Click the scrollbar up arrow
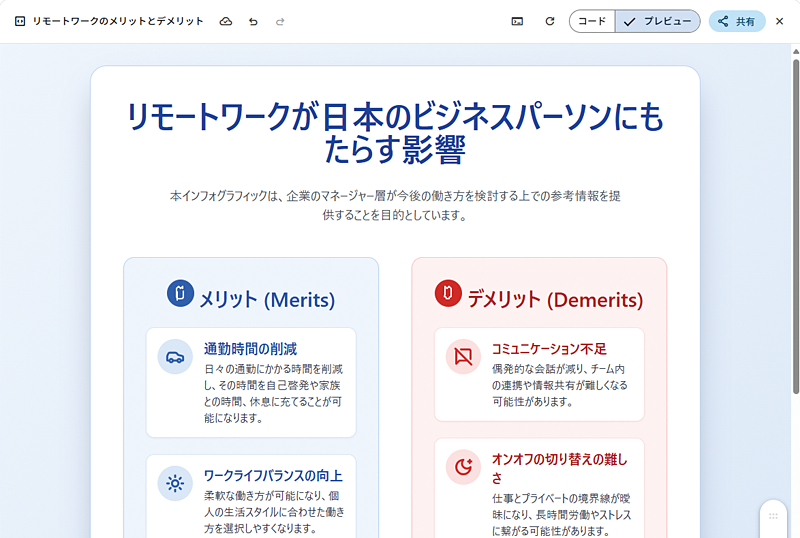800x538 pixels. pos(795,51)
